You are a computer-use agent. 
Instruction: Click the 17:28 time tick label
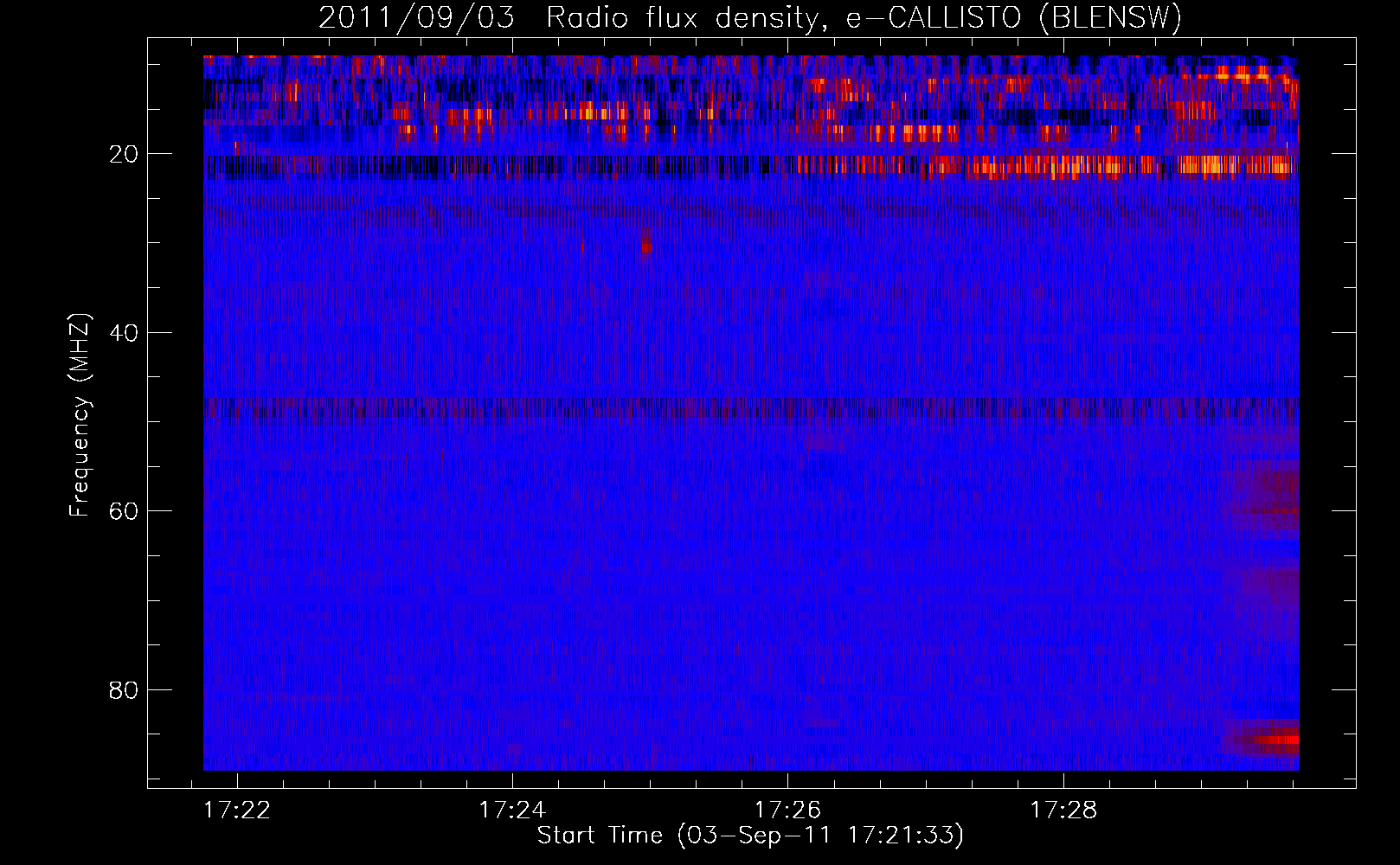point(1063,810)
